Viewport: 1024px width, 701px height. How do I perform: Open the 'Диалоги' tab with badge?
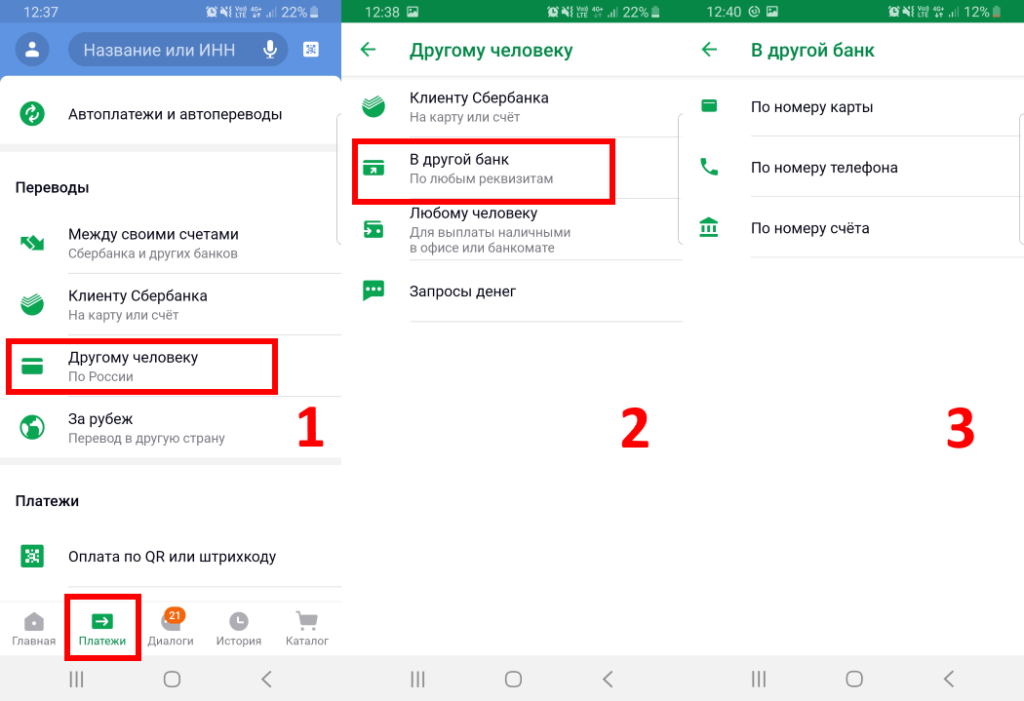click(x=170, y=629)
